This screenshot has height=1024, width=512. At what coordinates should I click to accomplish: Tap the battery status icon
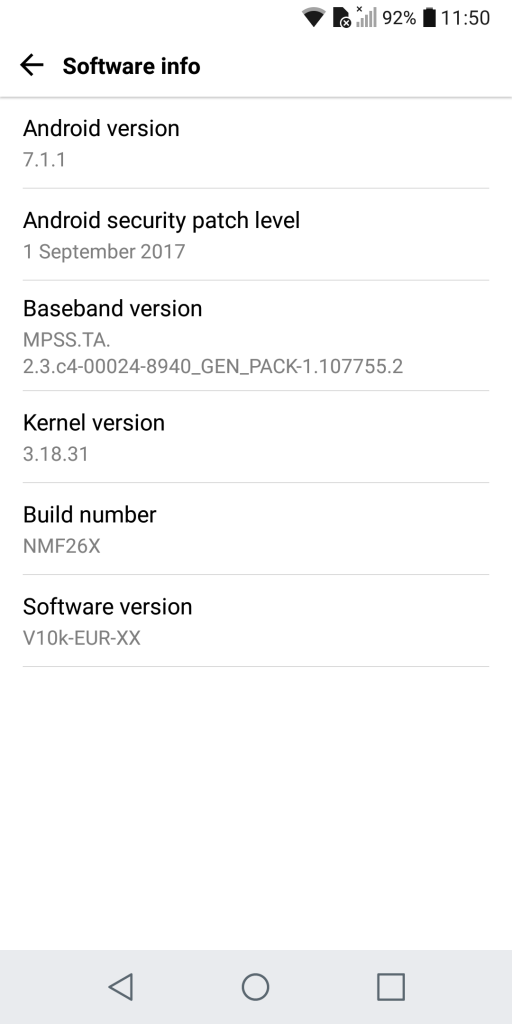(429, 18)
